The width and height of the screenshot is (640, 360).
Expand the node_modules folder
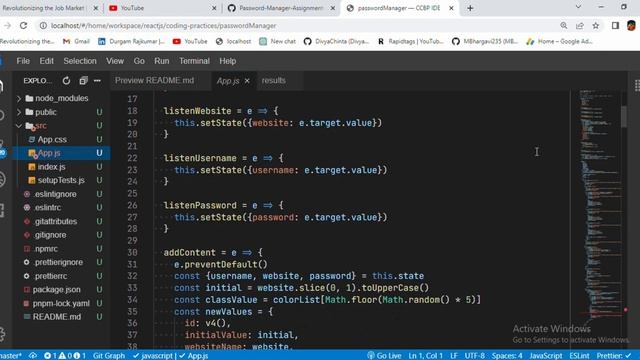57,98
